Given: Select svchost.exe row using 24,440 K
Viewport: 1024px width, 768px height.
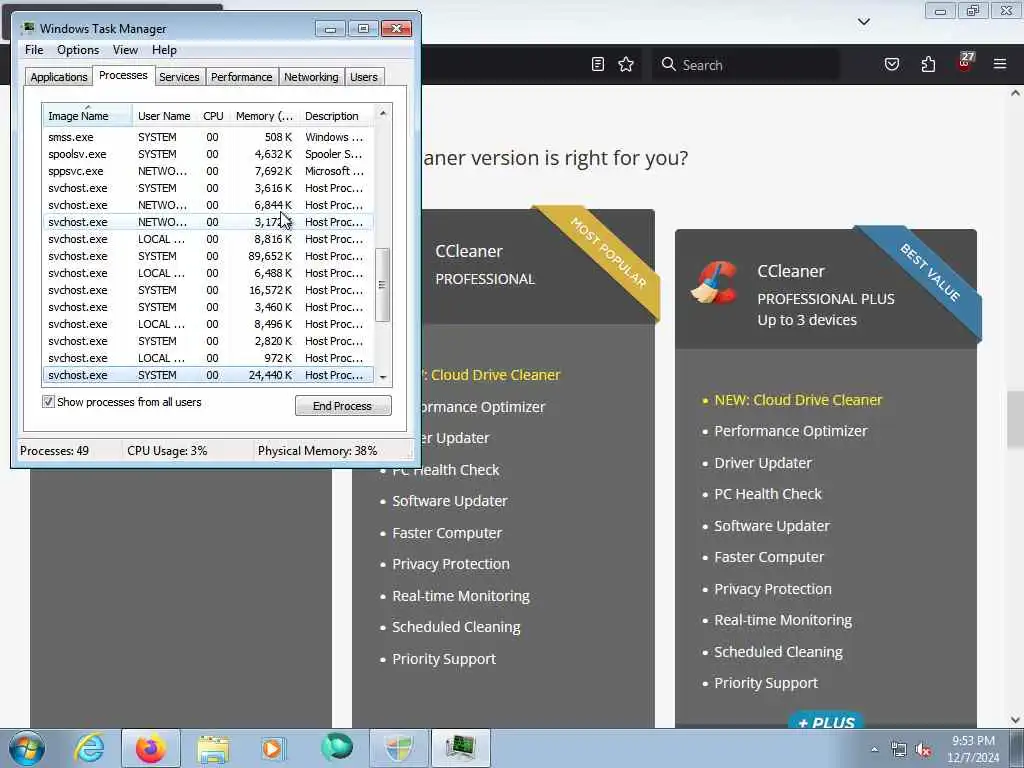Looking at the screenshot, I should pos(208,375).
